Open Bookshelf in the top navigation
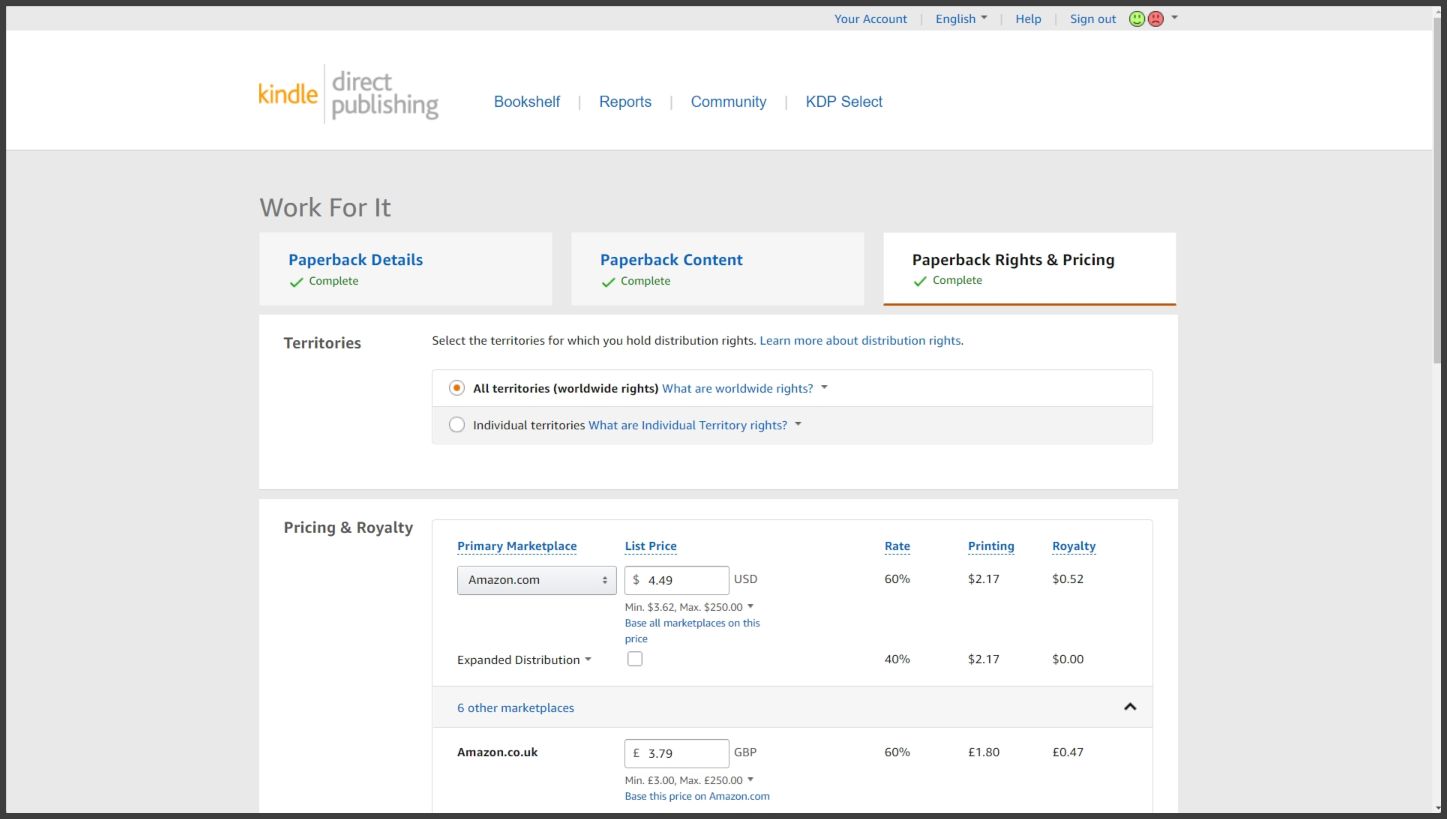Viewport: 1447px width, 819px height. pos(527,102)
